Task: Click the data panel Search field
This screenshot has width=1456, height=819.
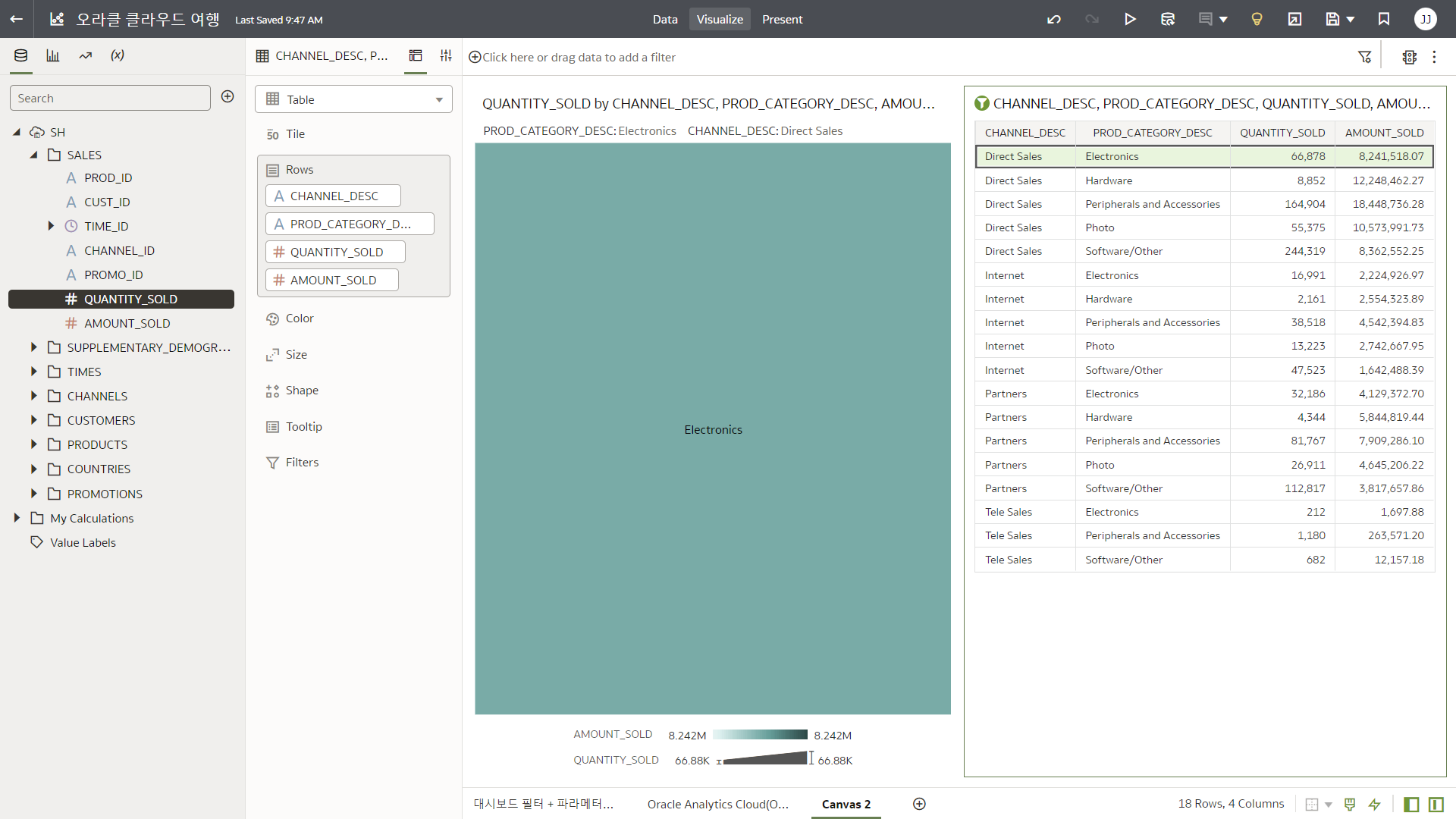Action: tap(110, 98)
